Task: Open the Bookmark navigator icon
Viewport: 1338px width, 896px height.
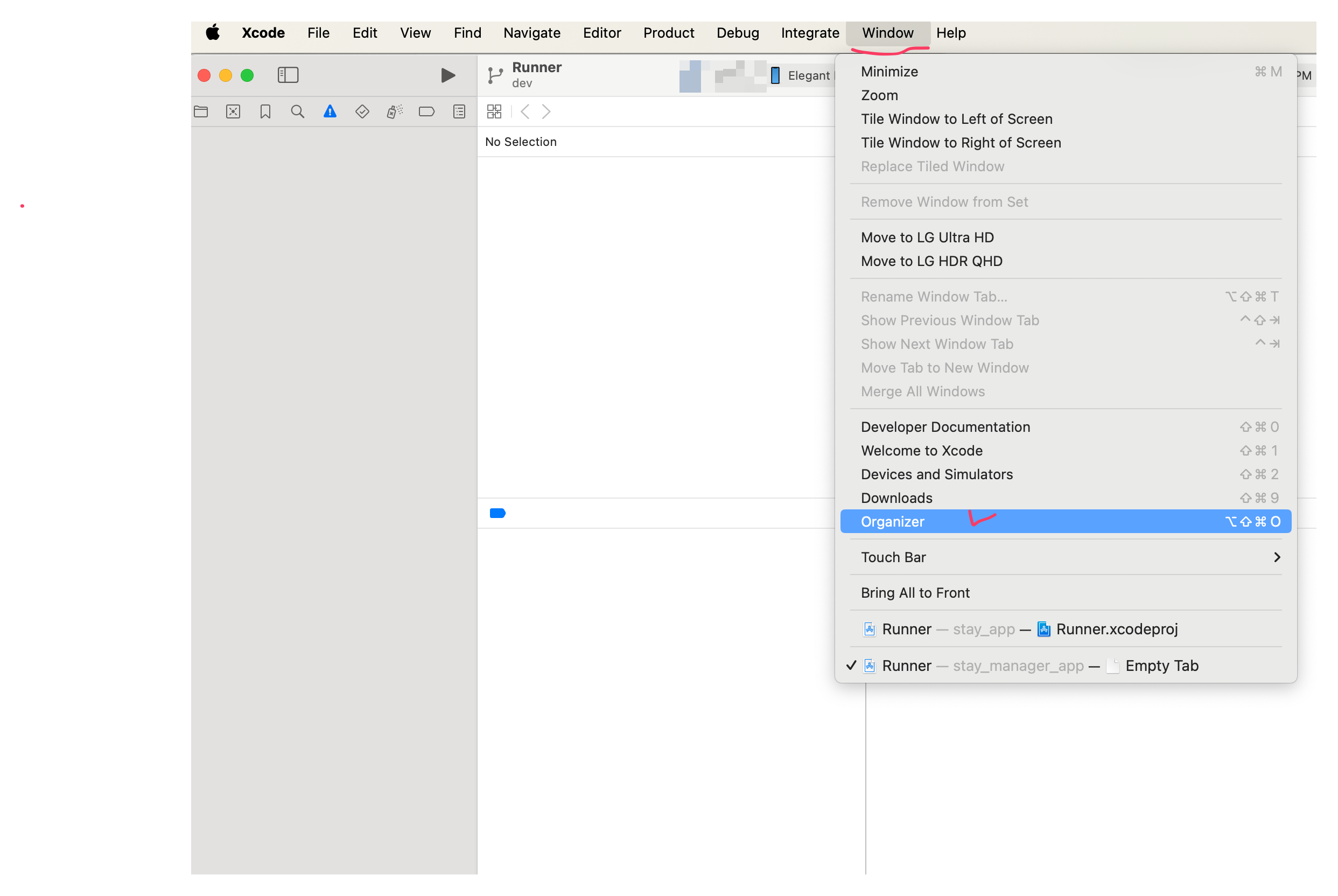Action: tap(265, 111)
